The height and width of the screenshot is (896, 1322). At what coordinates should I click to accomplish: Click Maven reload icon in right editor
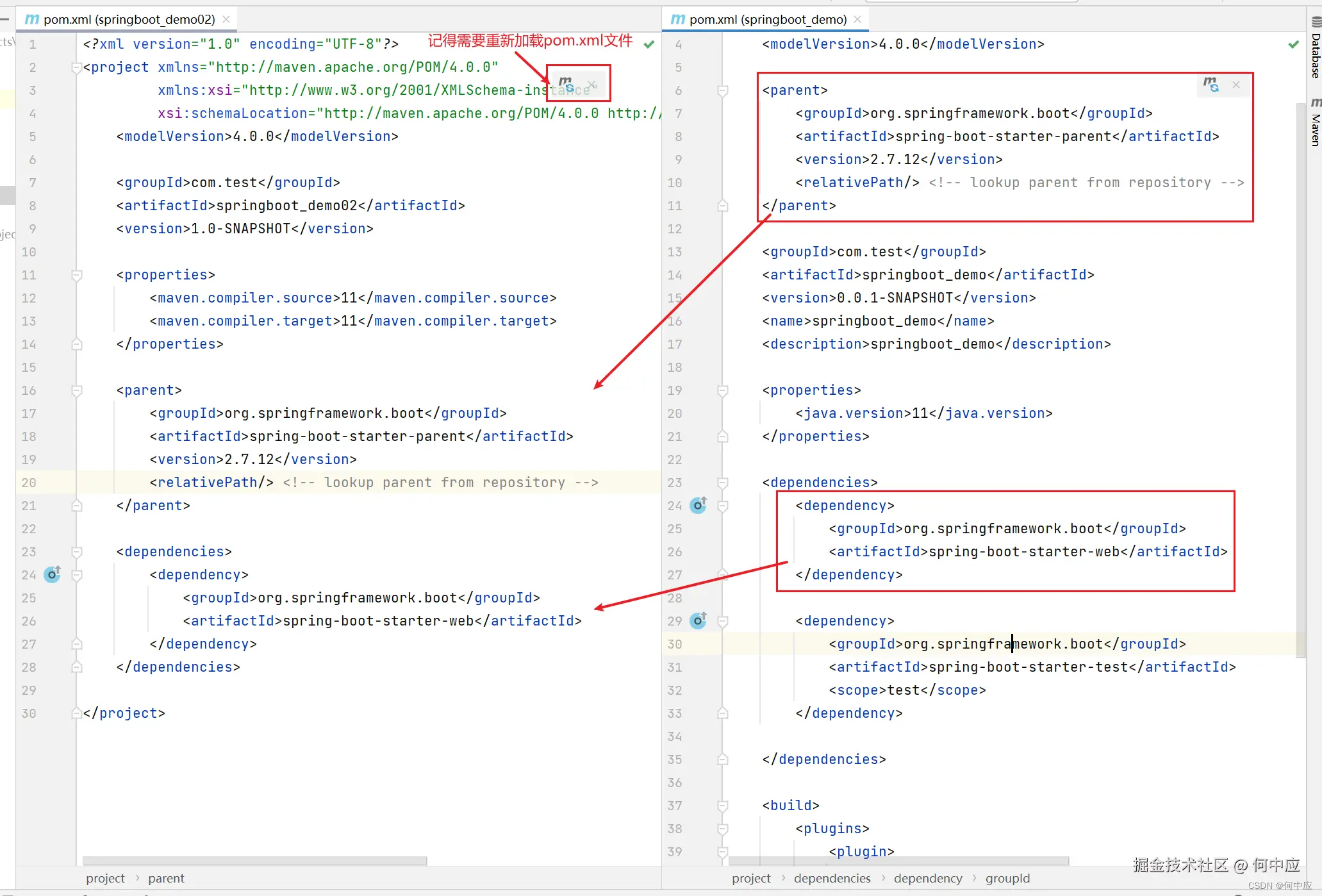click(1210, 84)
